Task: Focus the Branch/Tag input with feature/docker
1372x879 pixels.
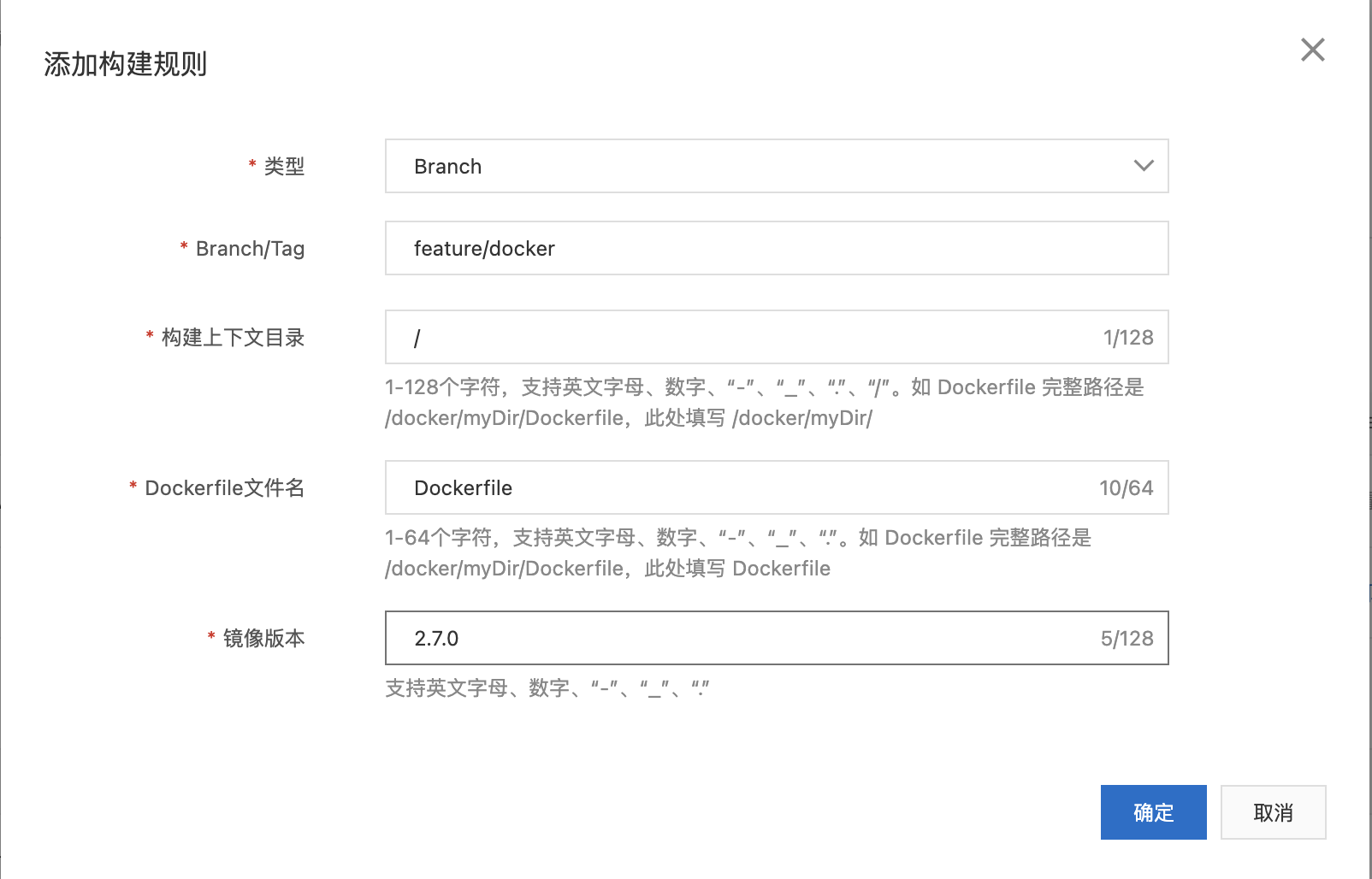Action: tap(777, 248)
